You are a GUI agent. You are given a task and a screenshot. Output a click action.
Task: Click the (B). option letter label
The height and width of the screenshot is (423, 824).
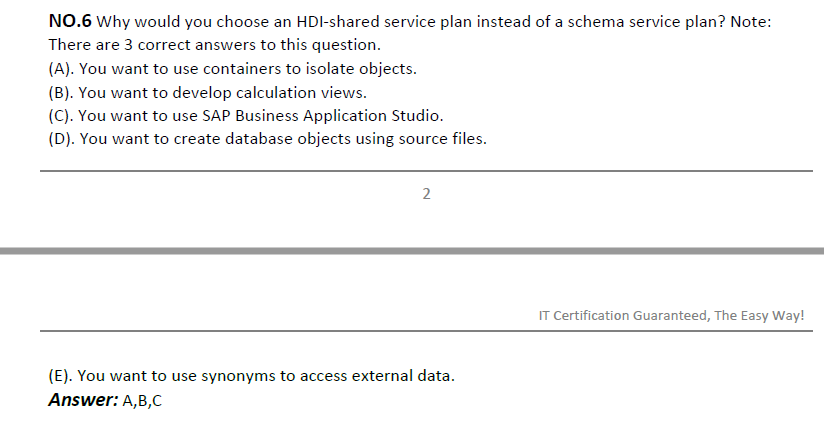coord(61,92)
